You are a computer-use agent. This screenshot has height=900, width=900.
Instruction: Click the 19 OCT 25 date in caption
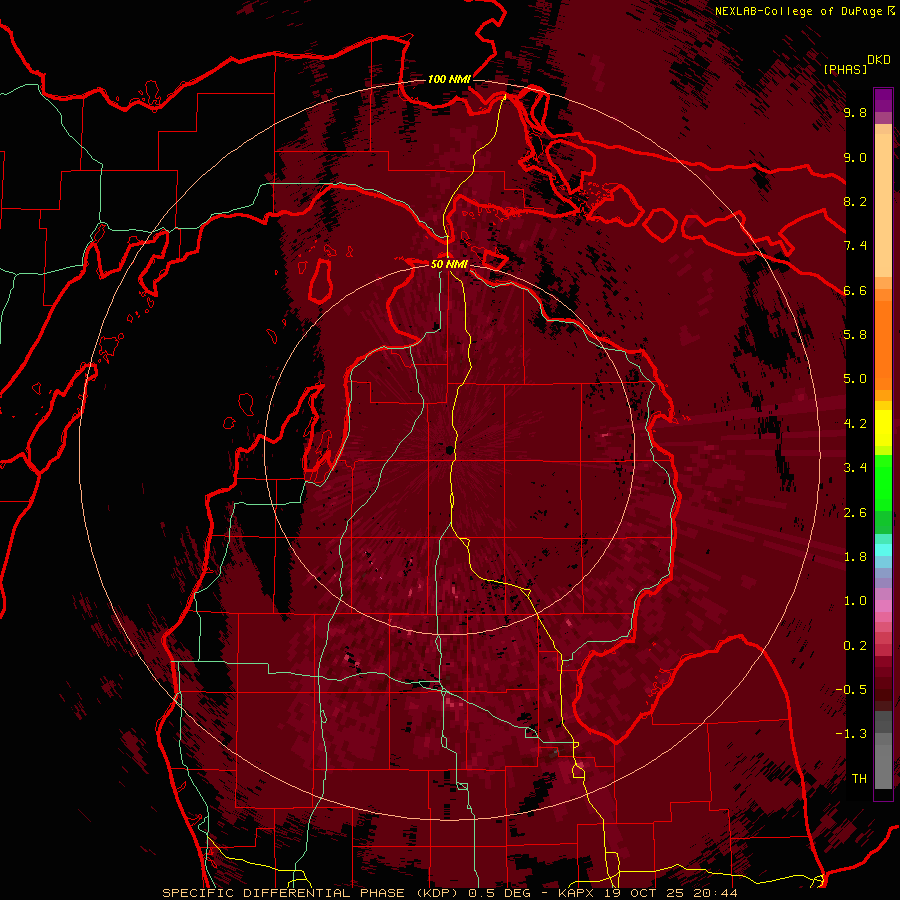click(646, 893)
